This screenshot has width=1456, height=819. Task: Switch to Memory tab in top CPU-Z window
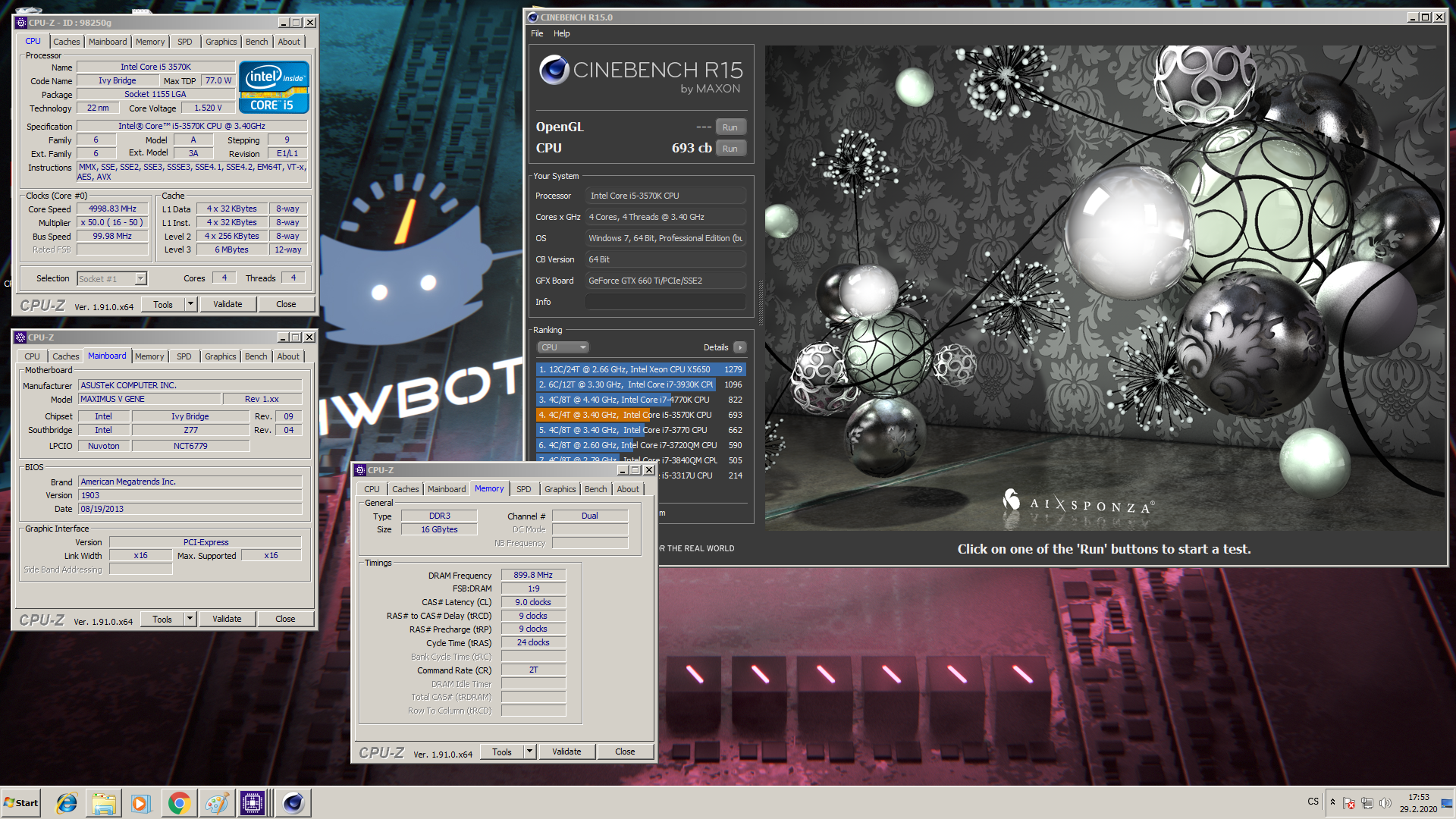150,42
